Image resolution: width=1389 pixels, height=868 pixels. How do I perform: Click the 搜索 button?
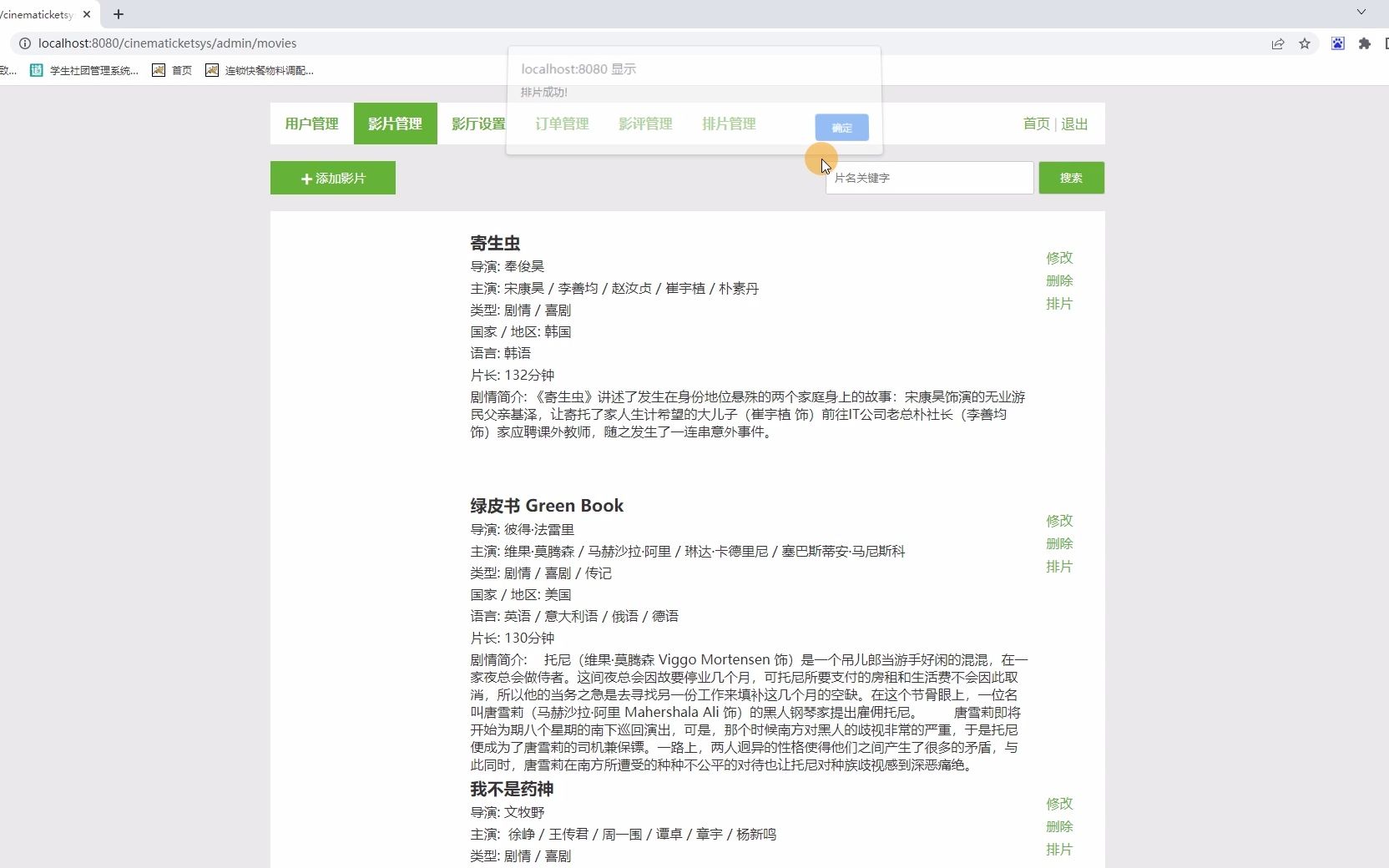(1071, 178)
